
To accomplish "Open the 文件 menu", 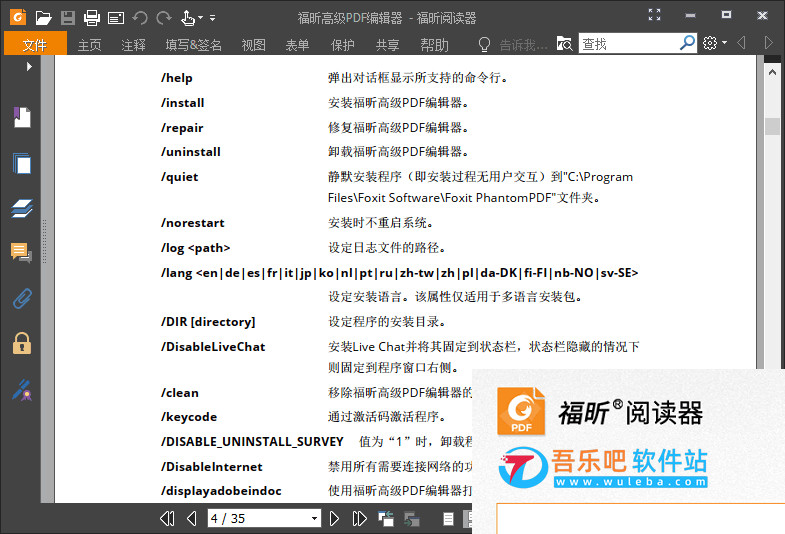I will point(35,45).
